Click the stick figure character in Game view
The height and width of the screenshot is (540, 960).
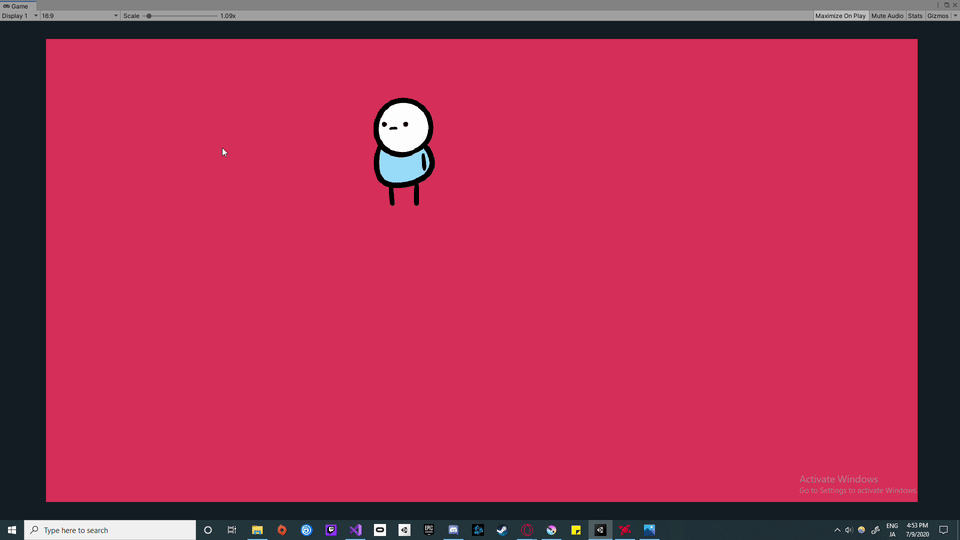coord(403,151)
